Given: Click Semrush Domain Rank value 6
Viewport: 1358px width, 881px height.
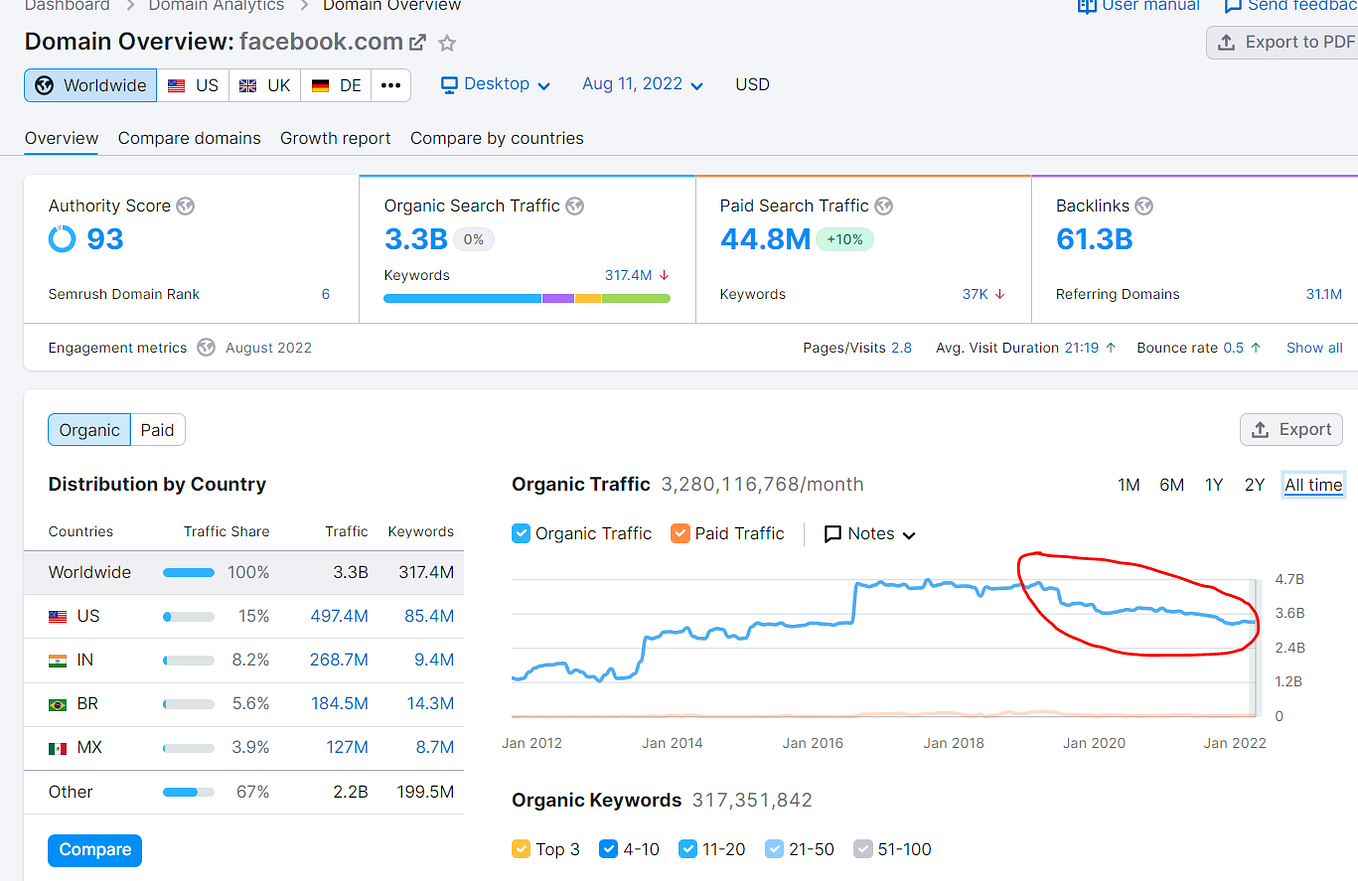Looking at the screenshot, I should tap(326, 294).
